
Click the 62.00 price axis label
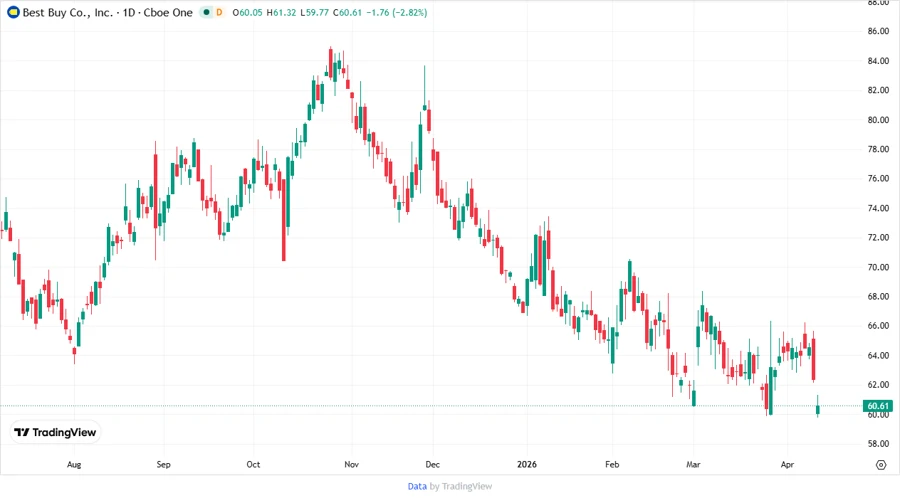878,385
